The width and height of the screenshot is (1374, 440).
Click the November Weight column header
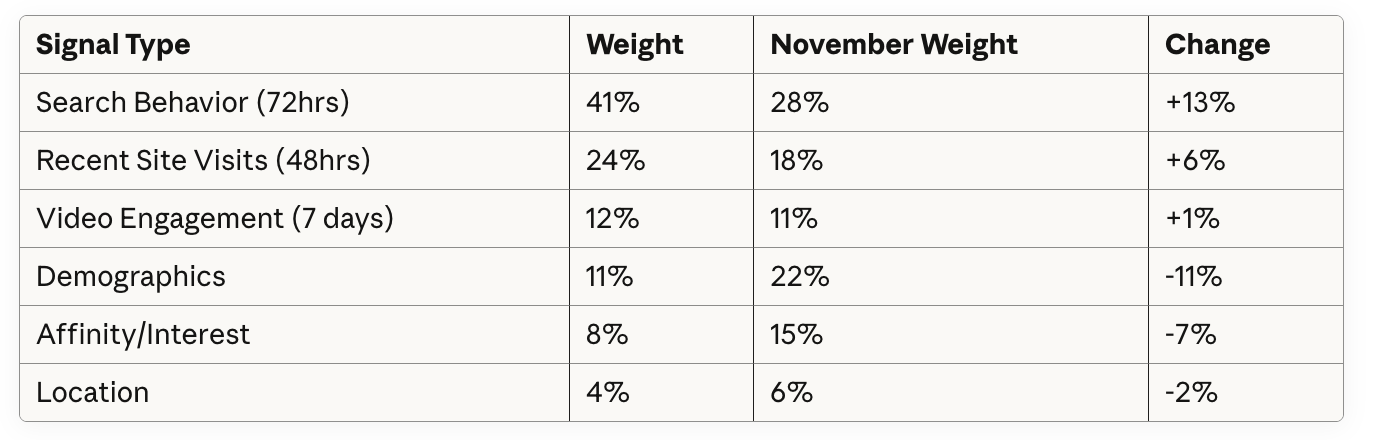(894, 45)
